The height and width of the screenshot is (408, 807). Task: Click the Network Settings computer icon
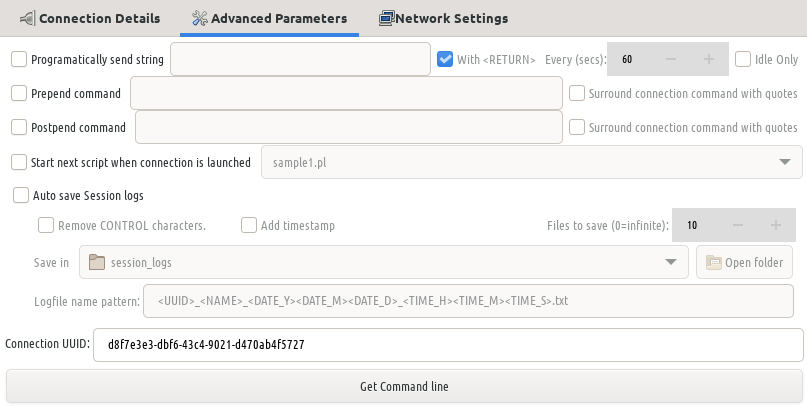click(x=387, y=19)
